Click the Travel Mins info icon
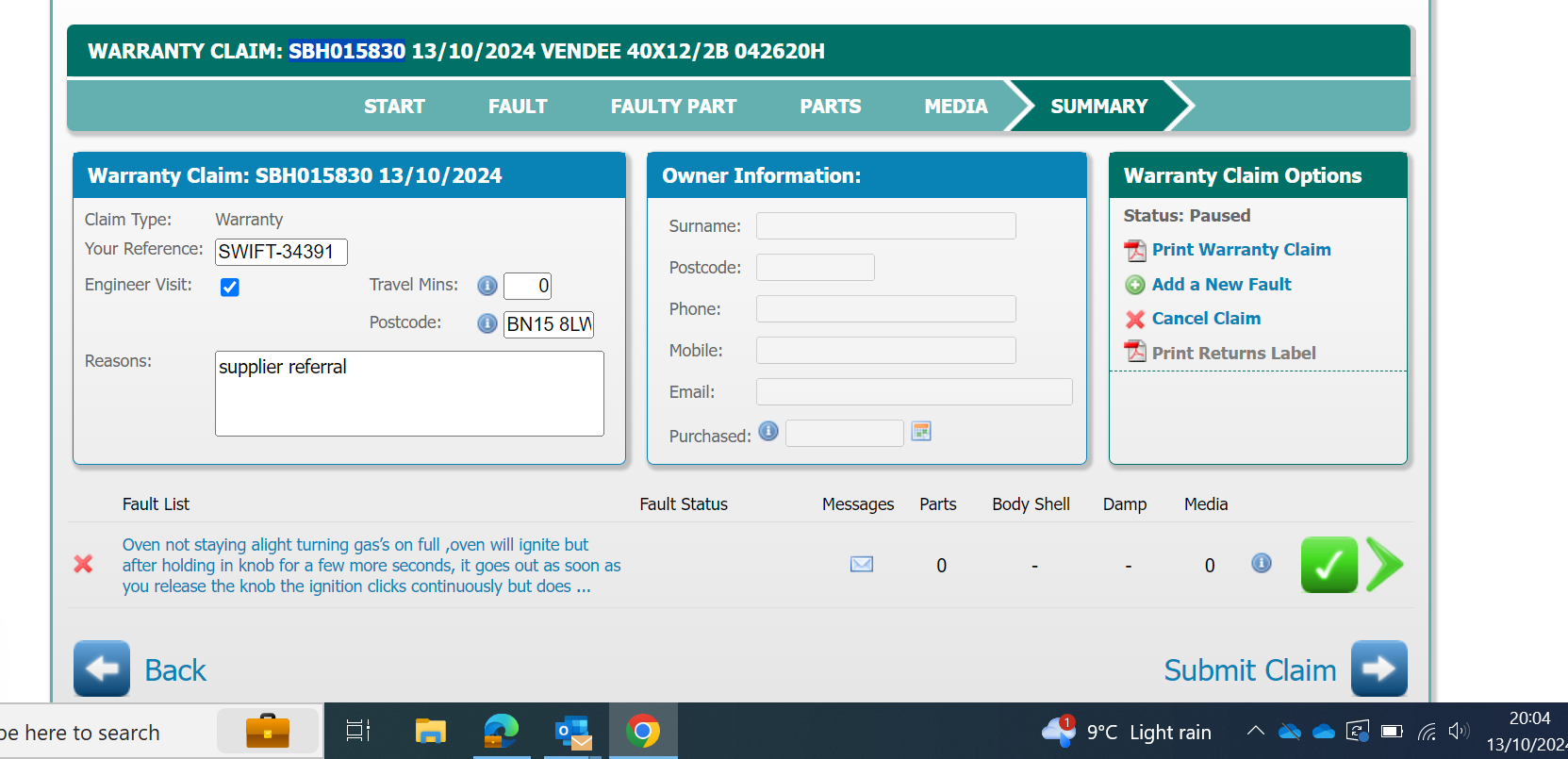The image size is (1568, 759). point(487,286)
